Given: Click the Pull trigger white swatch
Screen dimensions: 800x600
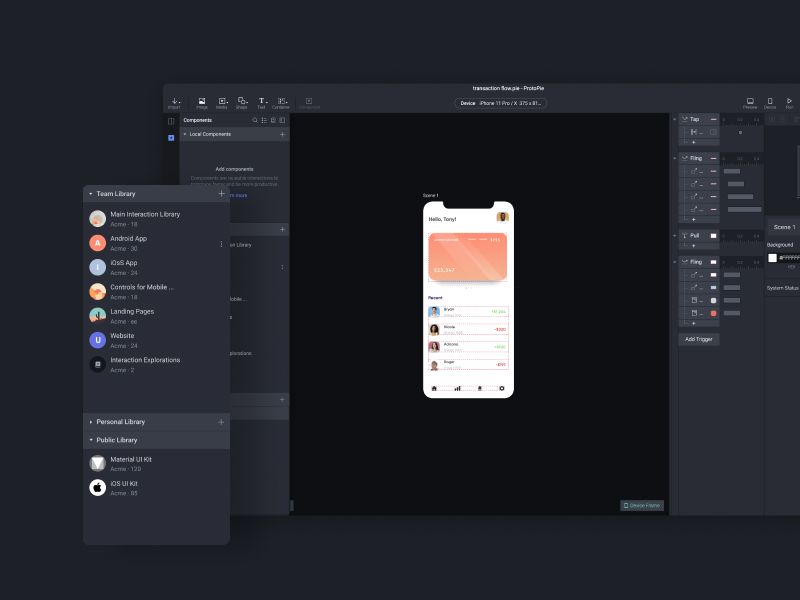Looking at the screenshot, I should point(713,236).
